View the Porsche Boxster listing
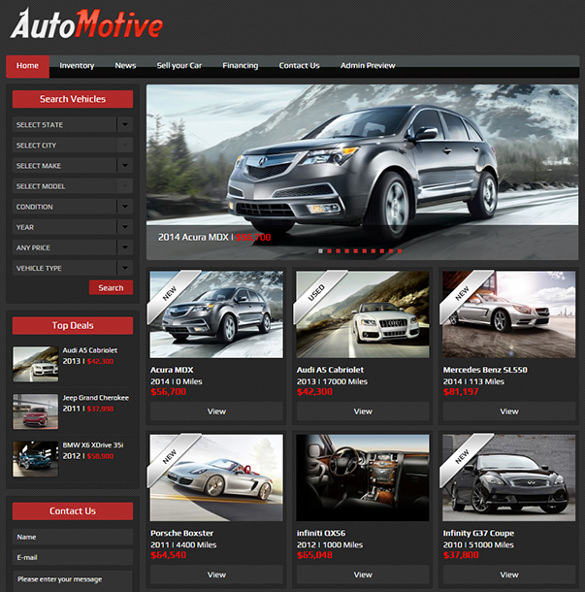 click(x=216, y=575)
